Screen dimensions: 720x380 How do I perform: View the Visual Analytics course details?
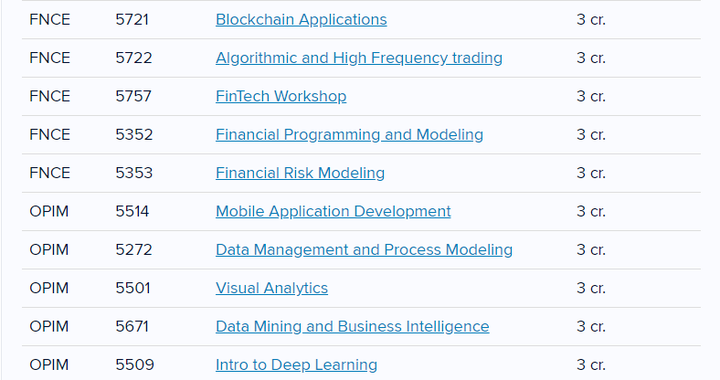272,288
